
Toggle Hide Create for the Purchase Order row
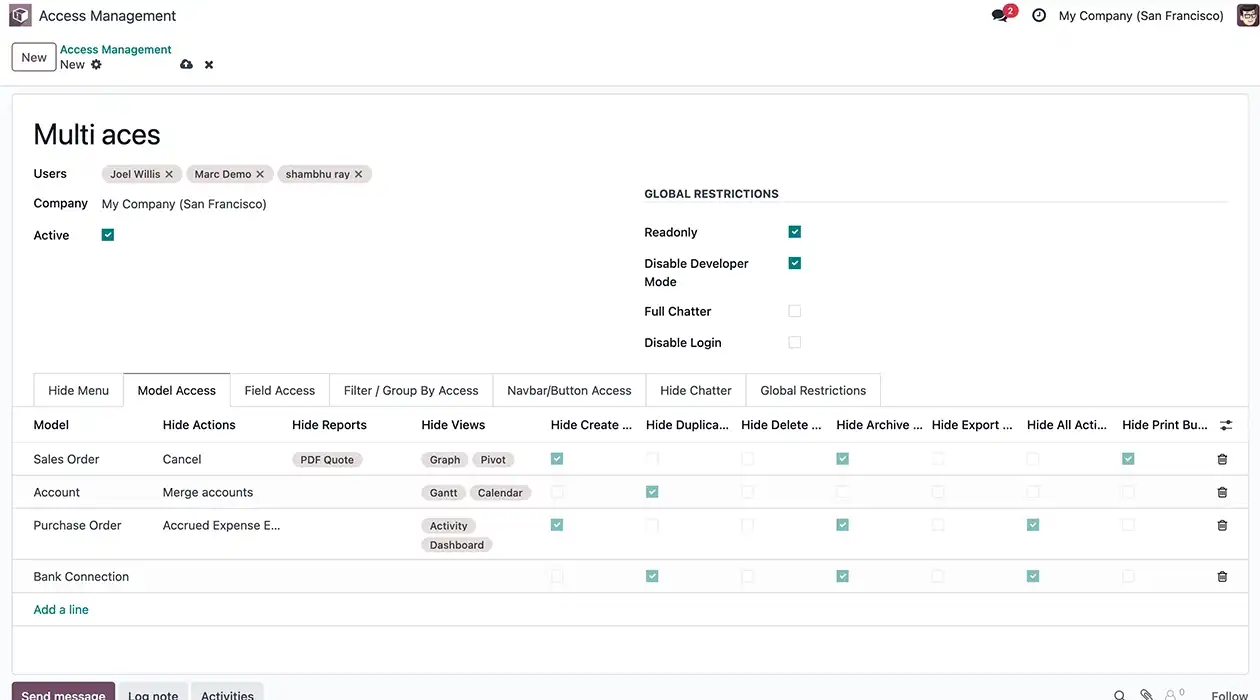coord(556,524)
